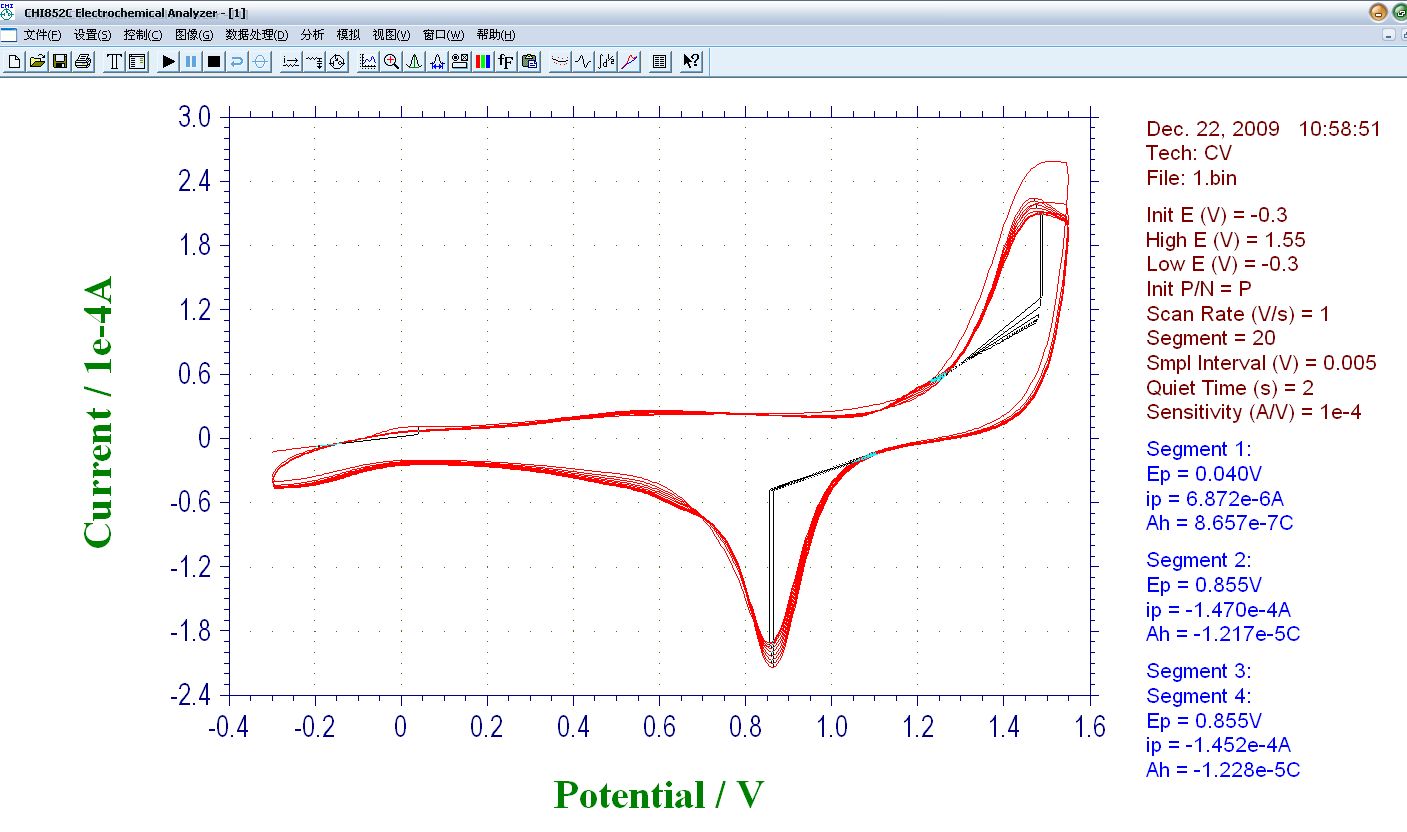Start the experiment with the Run button
Viewport: 1407px width, 832px height.
point(168,62)
